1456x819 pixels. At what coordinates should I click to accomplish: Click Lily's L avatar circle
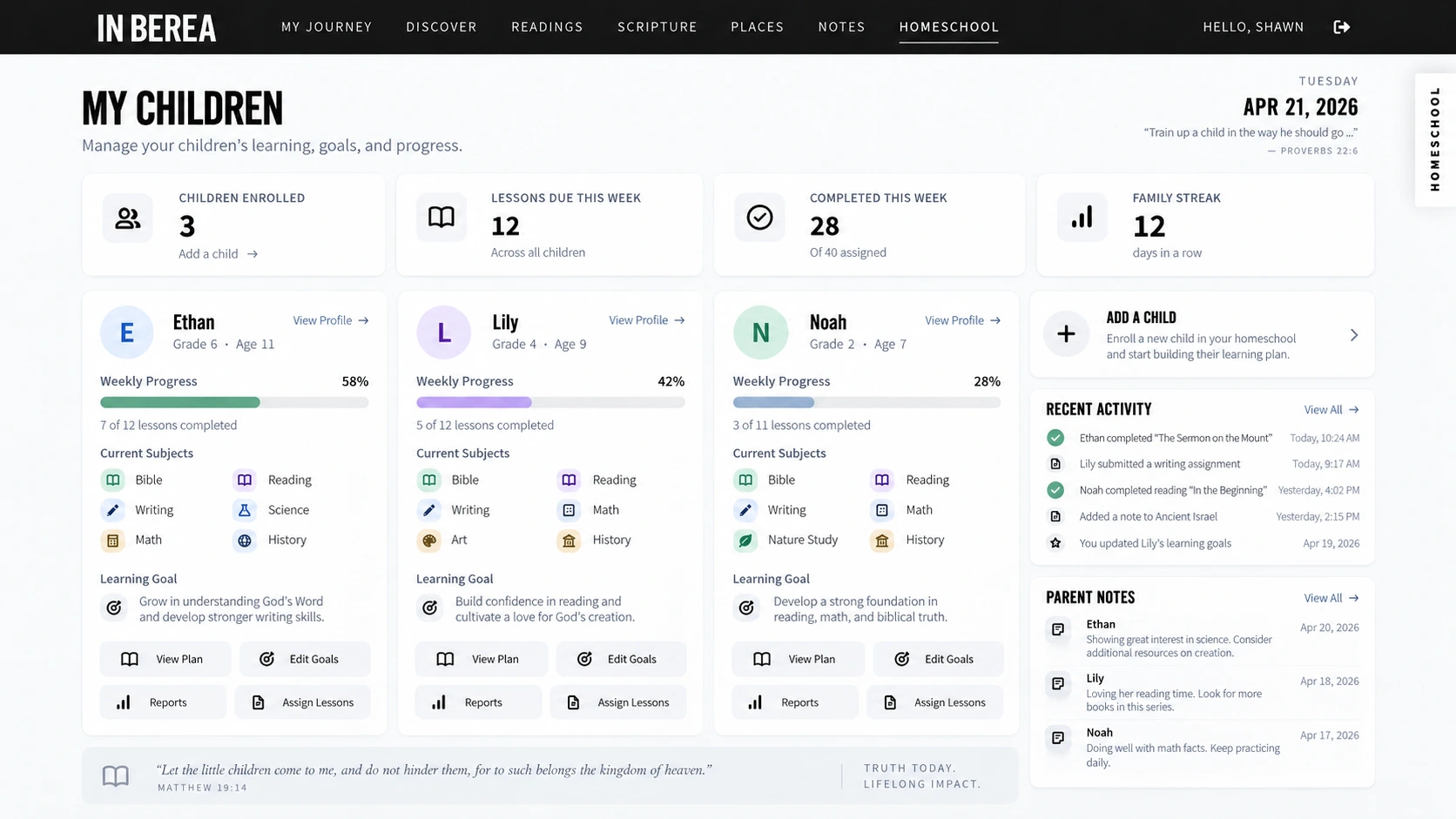point(443,332)
